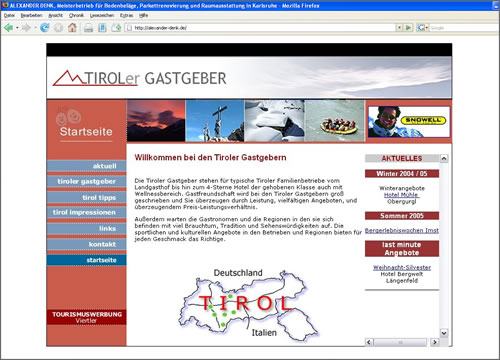
Task: Click the Startseite title in sidebar header
Action: pos(86,132)
